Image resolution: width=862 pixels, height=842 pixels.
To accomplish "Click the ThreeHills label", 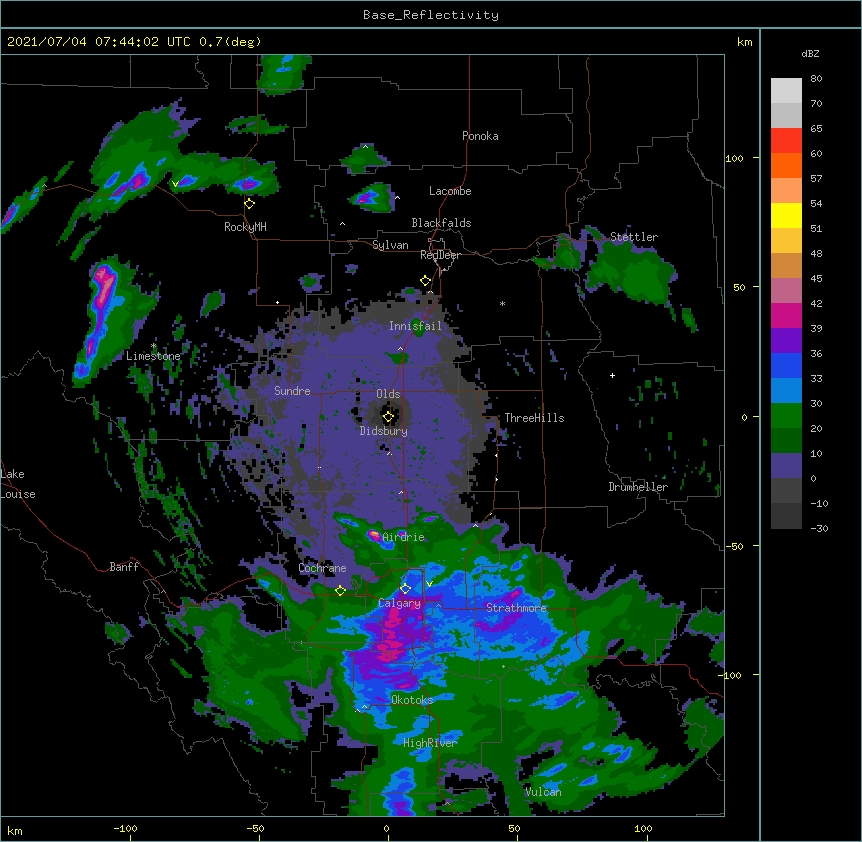I will (534, 418).
